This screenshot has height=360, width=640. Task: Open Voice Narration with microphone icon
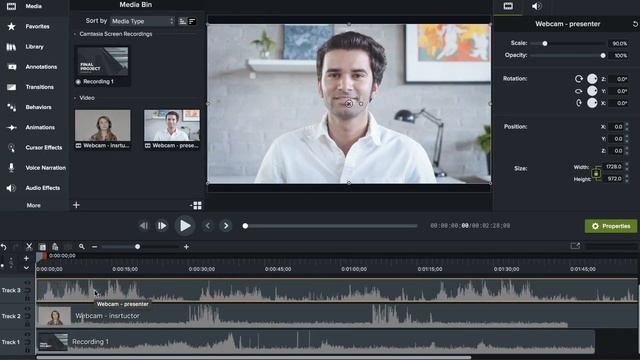(36, 168)
